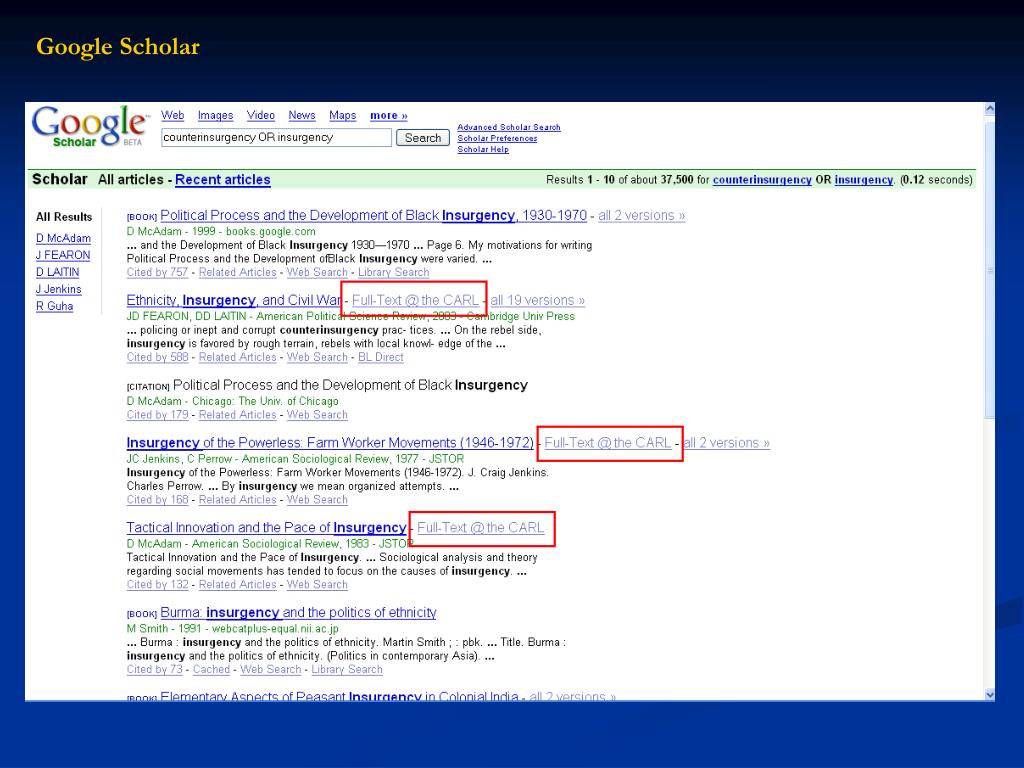Filter results by author J Jenkins
This screenshot has height=768, width=1024.
[59, 289]
